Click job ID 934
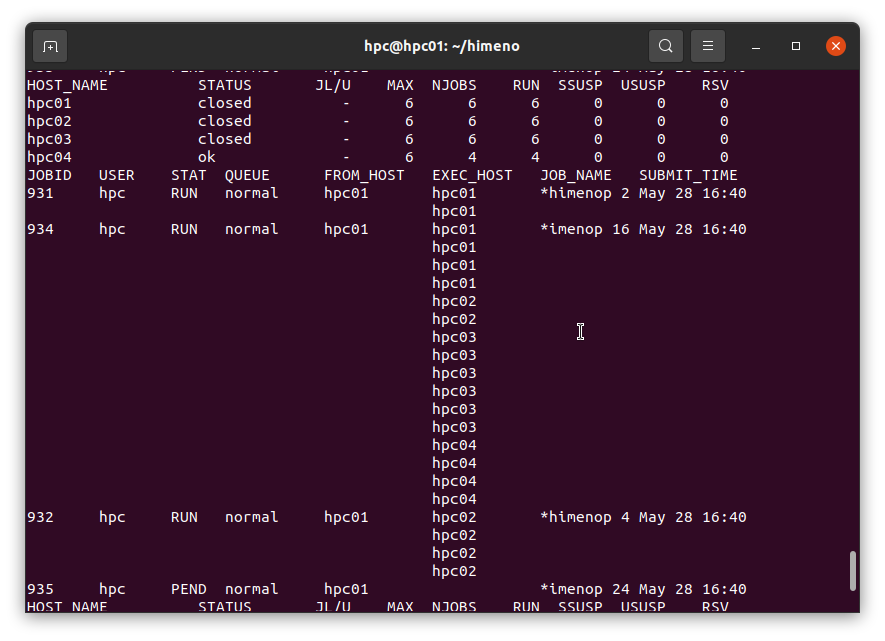 click(x=40, y=230)
